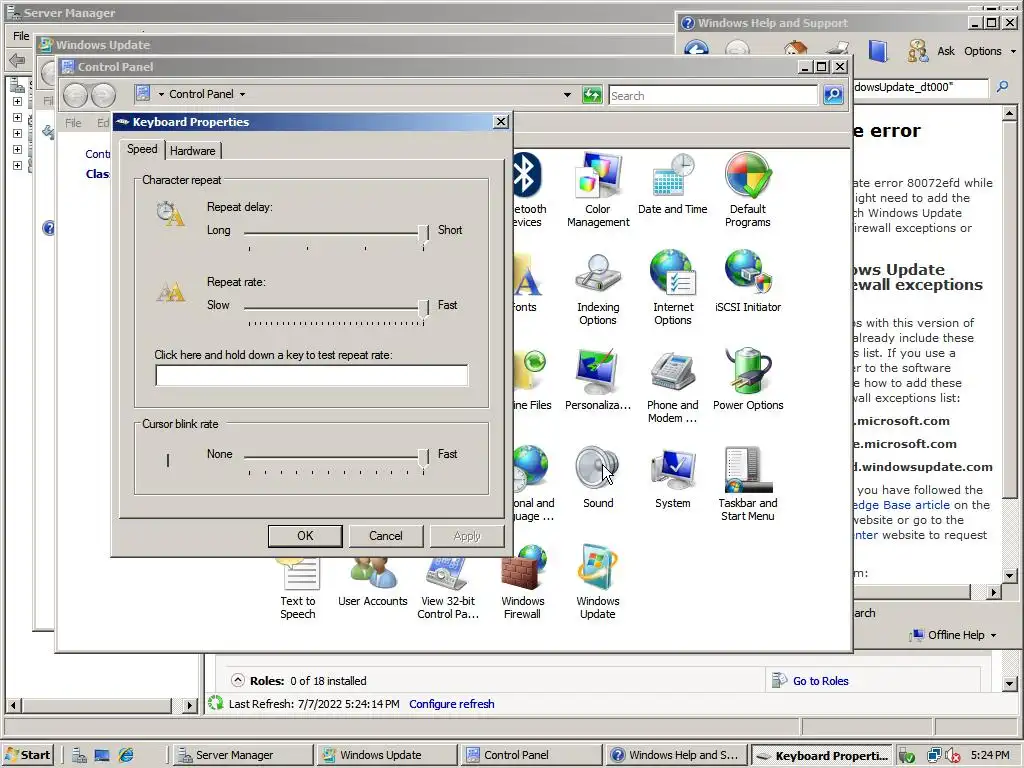Open Default Programs in Control Panel
This screenshot has height=768, width=1024.
748,189
